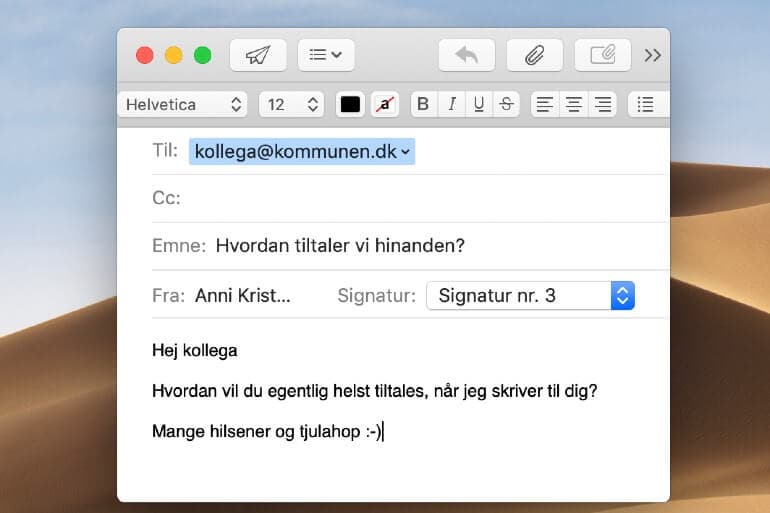Image resolution: width=770 pixels, height=513 pixels.
Task: Click the line "Hej kollega"
Action: point(194,351)
